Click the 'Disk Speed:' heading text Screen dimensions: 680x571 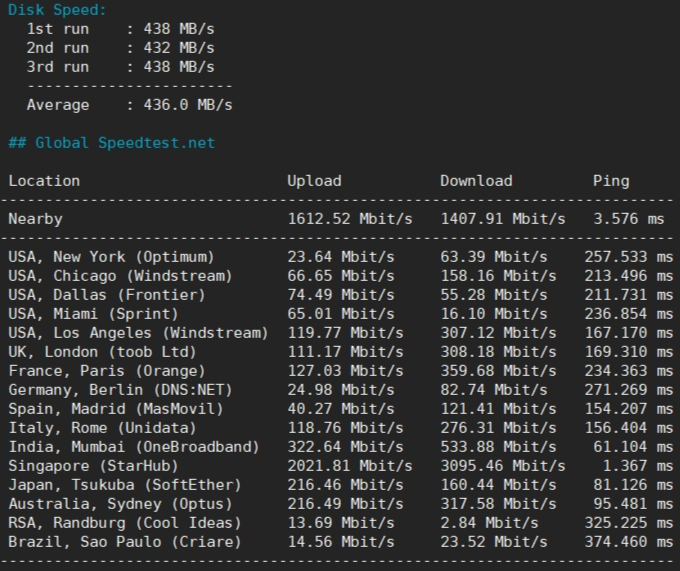click(57, 10)
